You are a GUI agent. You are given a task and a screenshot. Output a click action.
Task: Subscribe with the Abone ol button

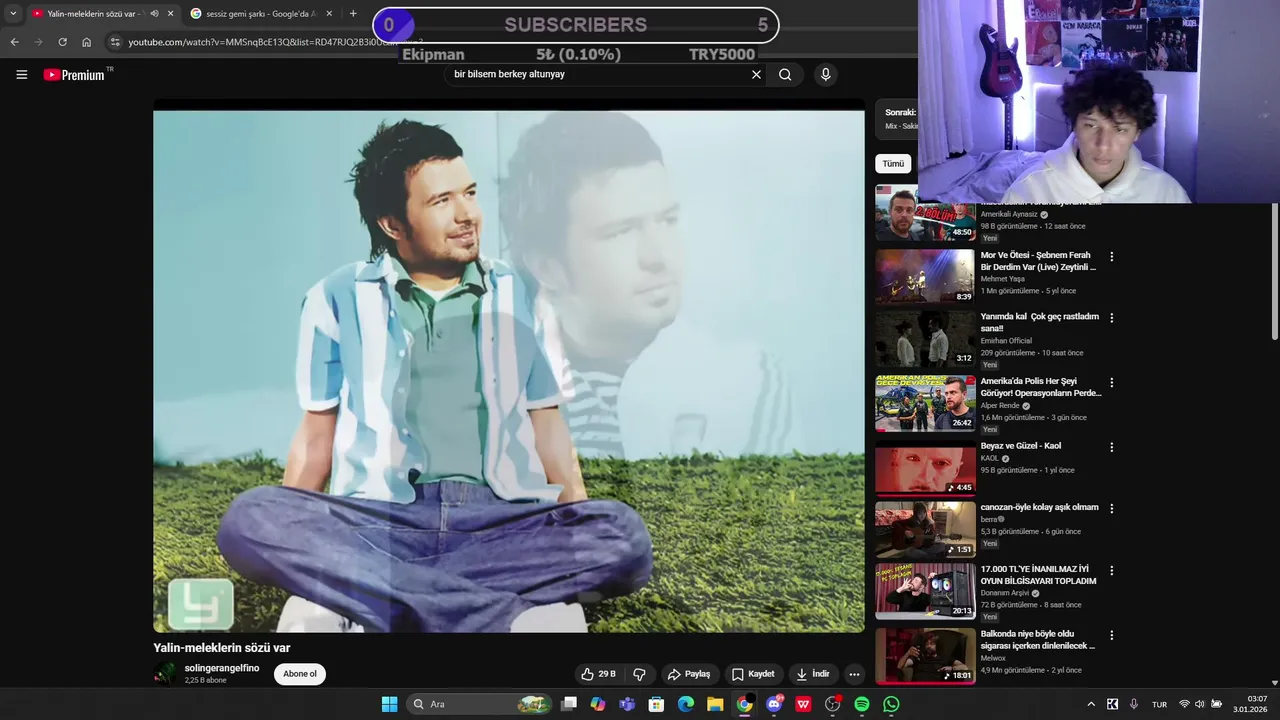[x=300, y=674]
